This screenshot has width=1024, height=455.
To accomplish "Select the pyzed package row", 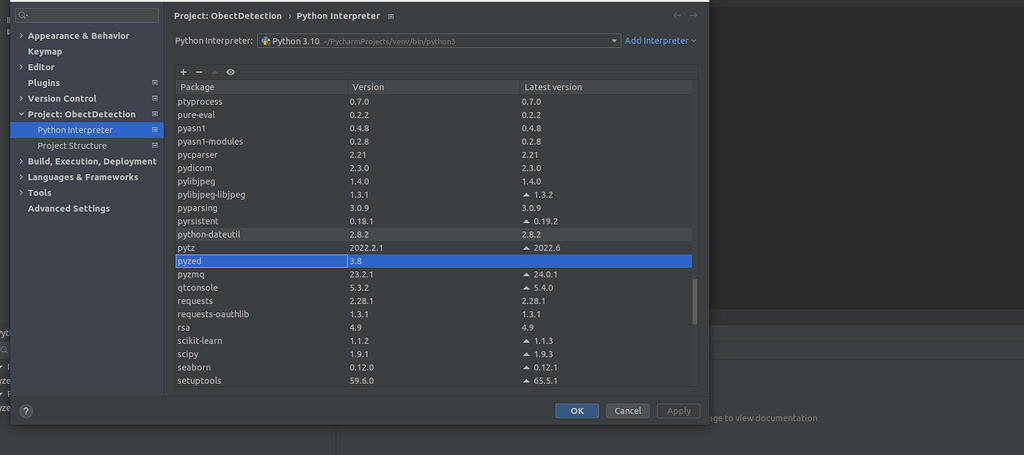I will coord(434,261).
